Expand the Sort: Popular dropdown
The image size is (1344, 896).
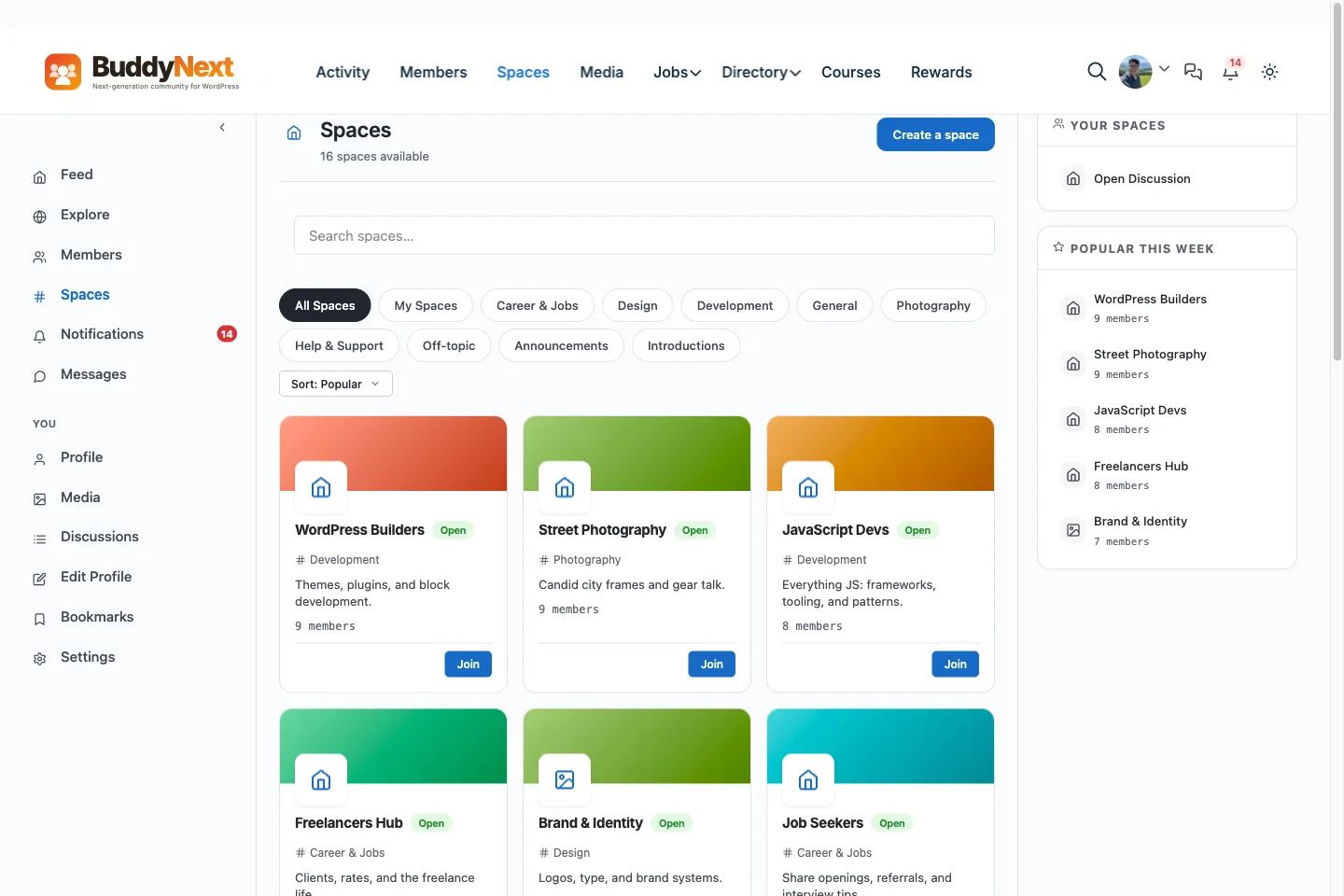[336, 384]
